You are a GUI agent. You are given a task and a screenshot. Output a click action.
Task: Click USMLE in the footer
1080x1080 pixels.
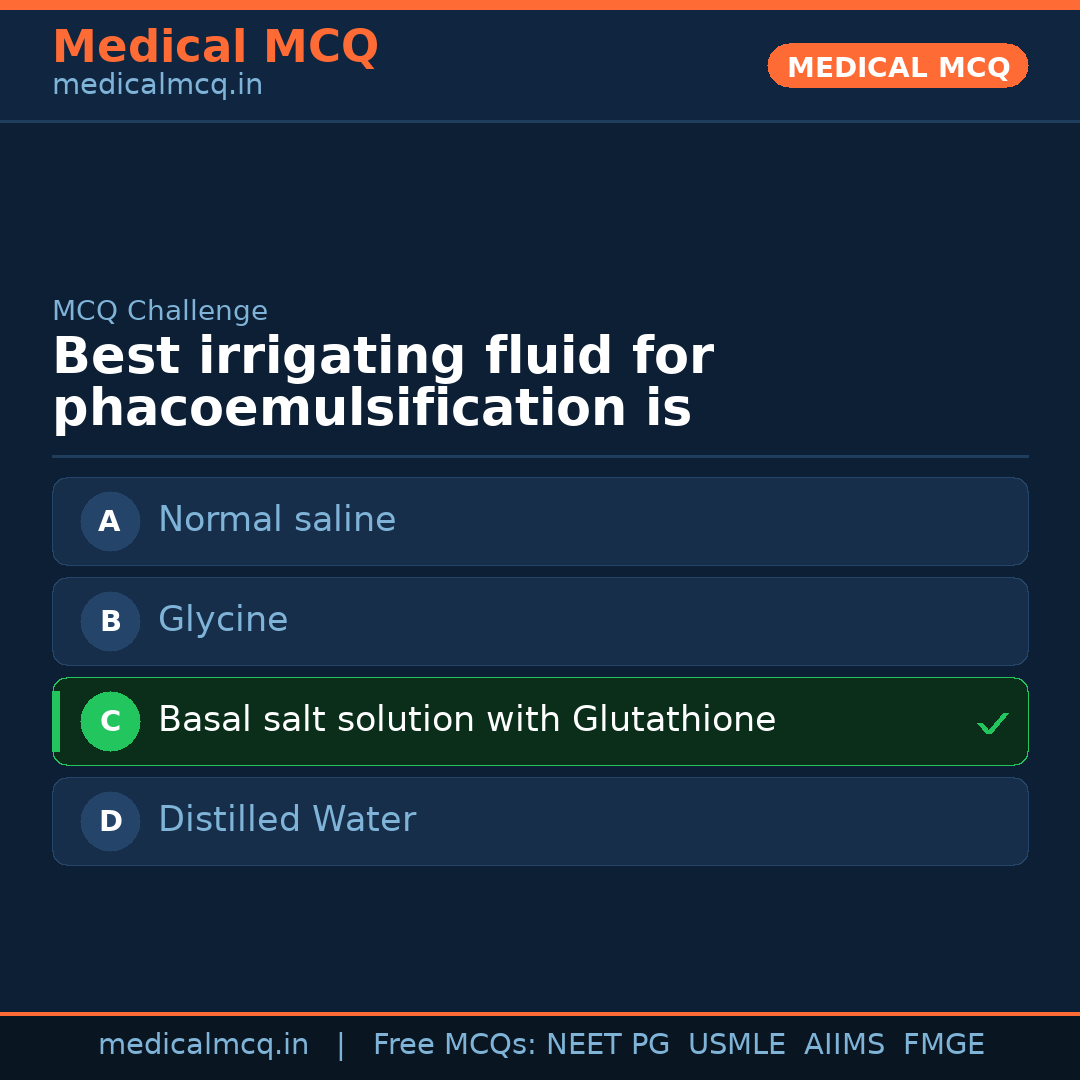736,1045
